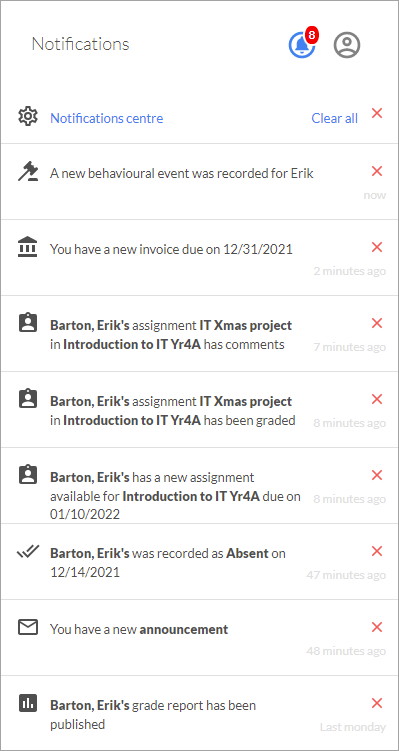
Task: Open the notifications bell with badge 8
Action: (x=302, y=45)
